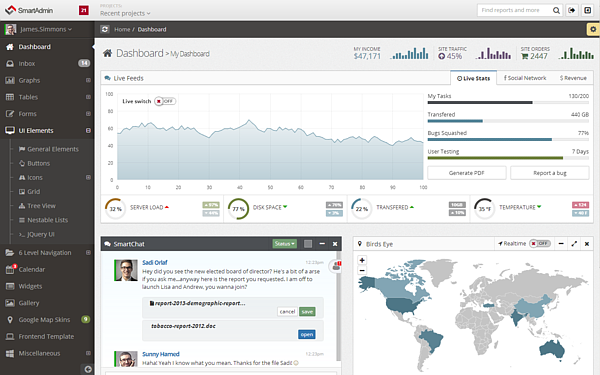Click SmartChat gray square stop button
The image size is (600, 375).
pos(308,244)
